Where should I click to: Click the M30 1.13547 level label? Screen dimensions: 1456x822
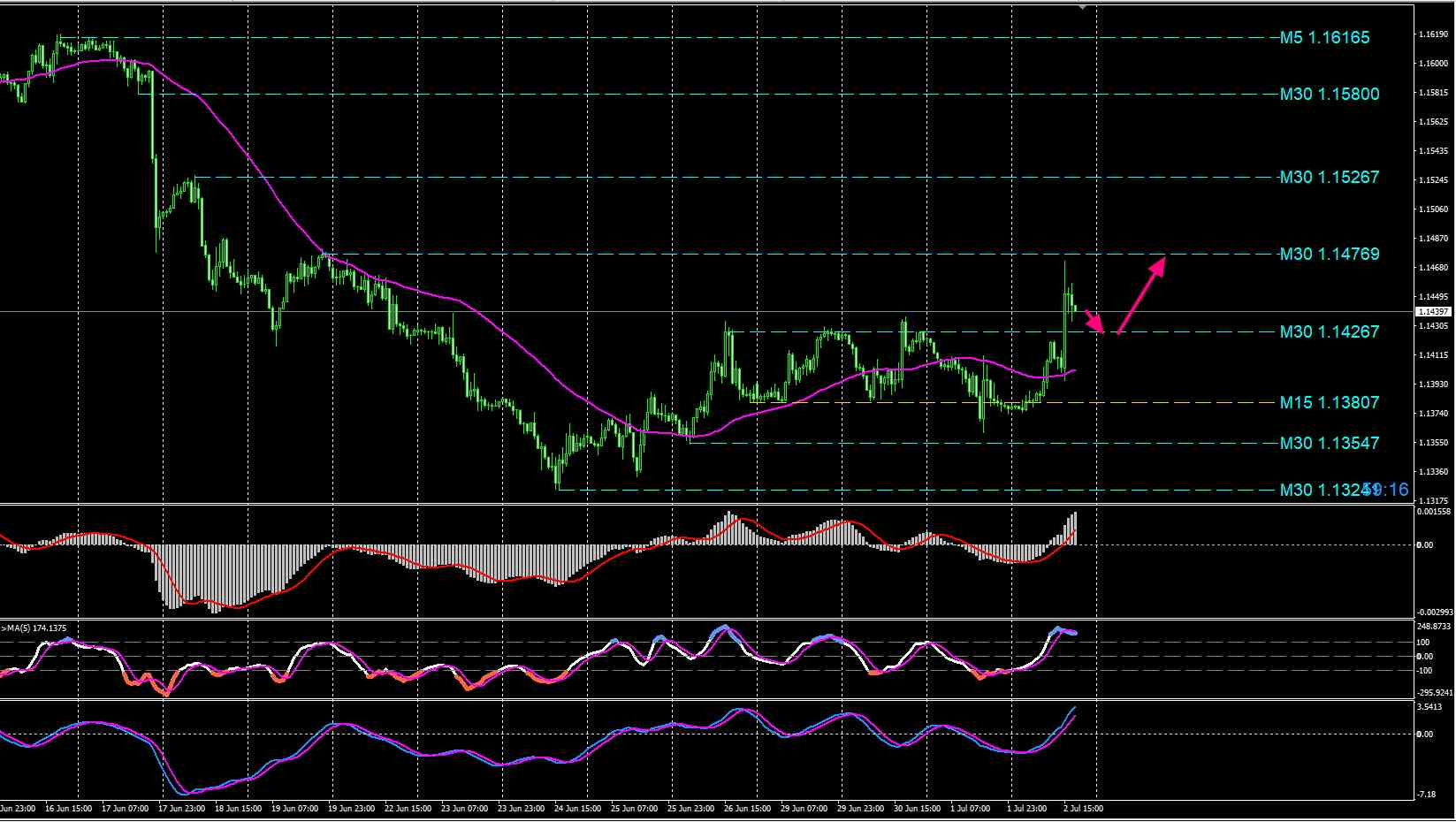1330,443
